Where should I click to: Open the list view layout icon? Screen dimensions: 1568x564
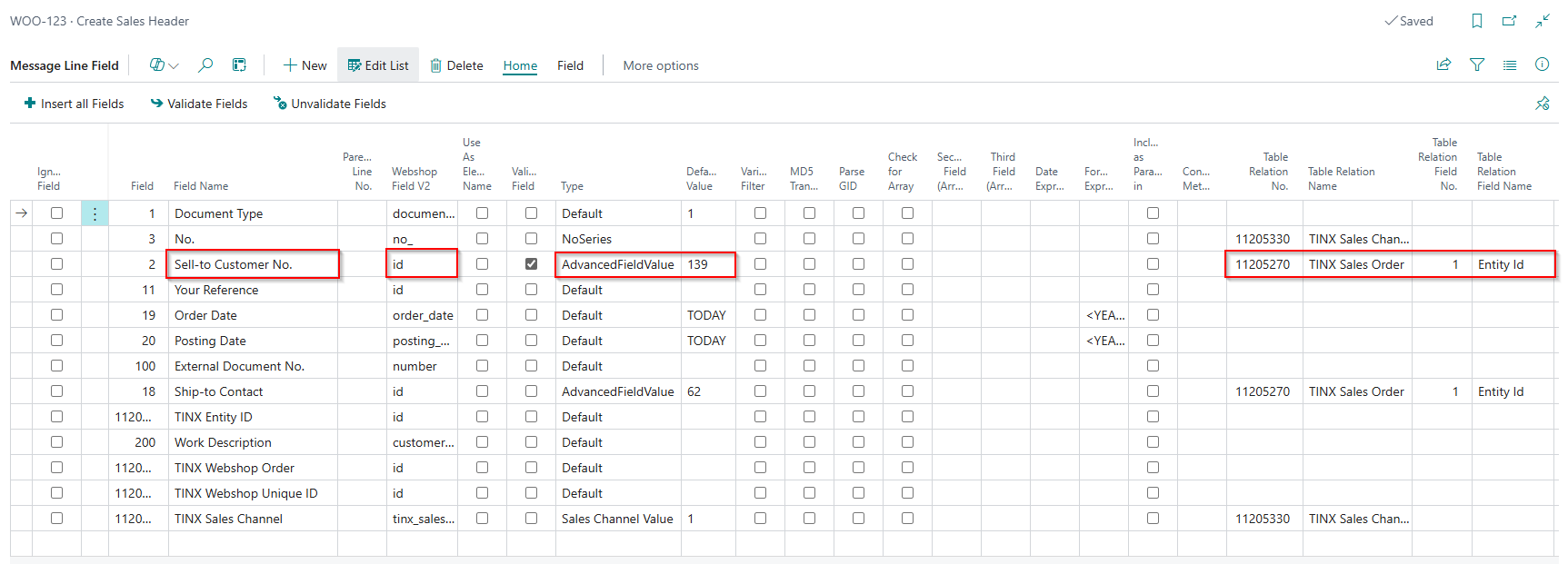click(239, 65)
